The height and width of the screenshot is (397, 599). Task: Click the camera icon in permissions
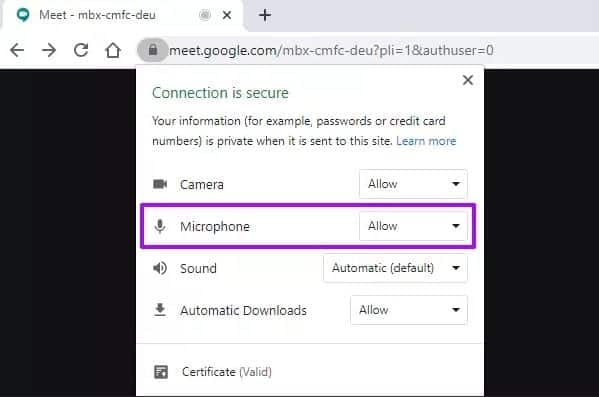160,184
